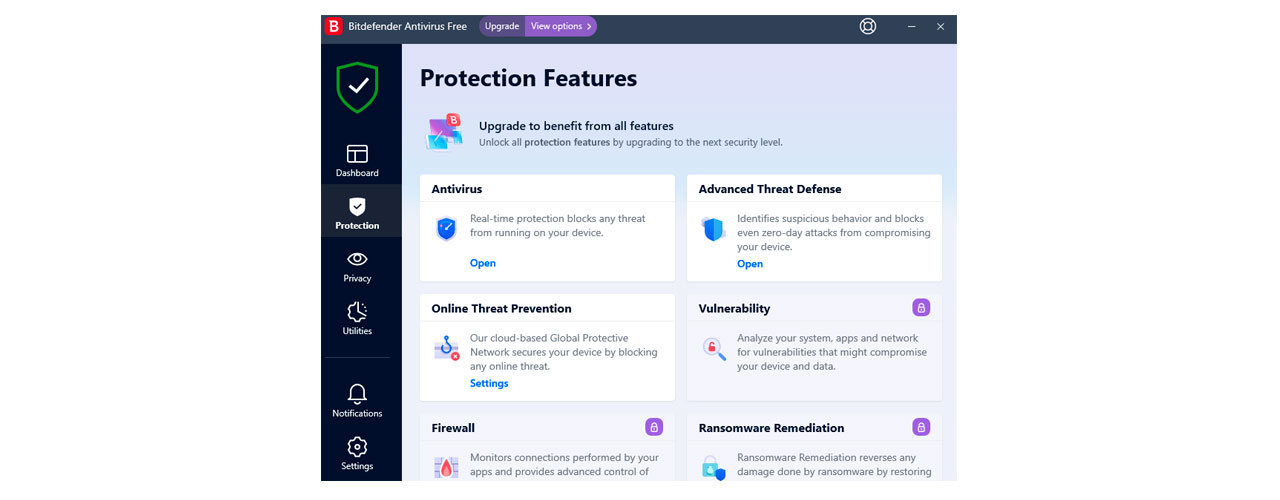Click the Antivirus blue shield icon
Screen dimensions: 1280x500
click(x=446, y=228)
